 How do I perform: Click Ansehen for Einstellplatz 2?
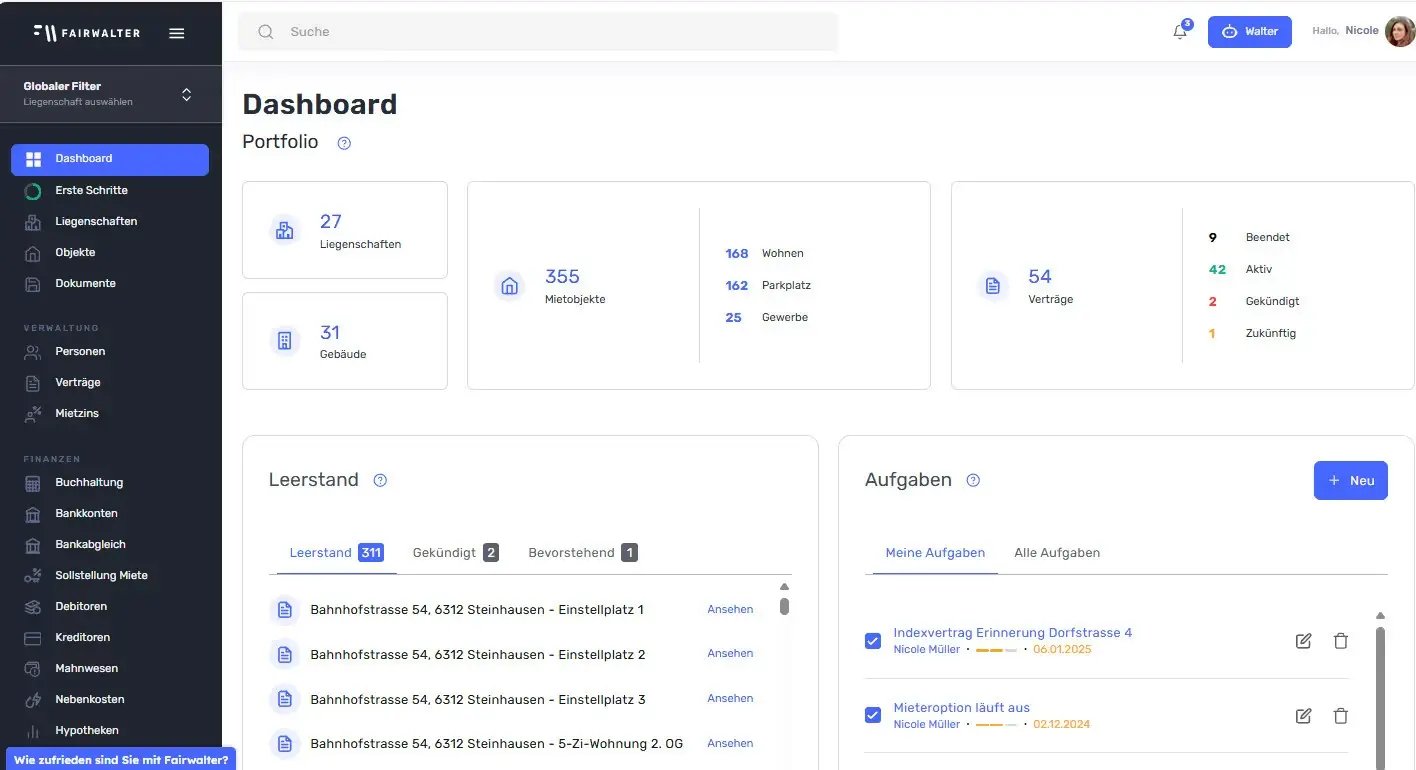click(x=730, y=653)
